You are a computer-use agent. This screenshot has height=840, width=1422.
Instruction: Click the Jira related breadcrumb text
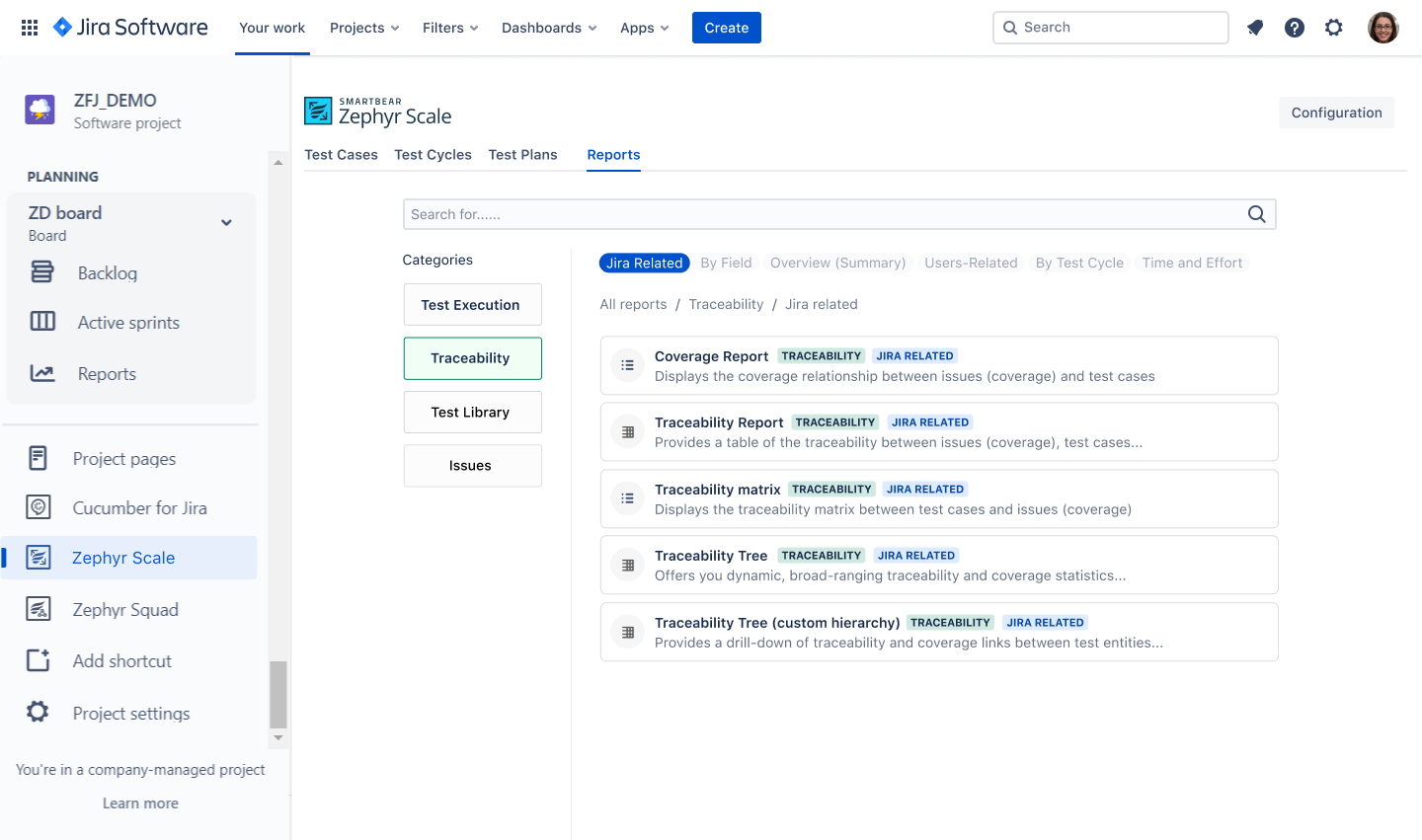pos(821,304)
